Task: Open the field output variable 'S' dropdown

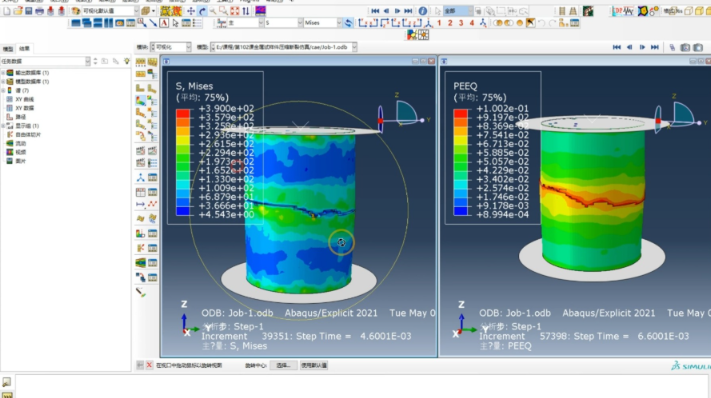Action: coord(300,23)
